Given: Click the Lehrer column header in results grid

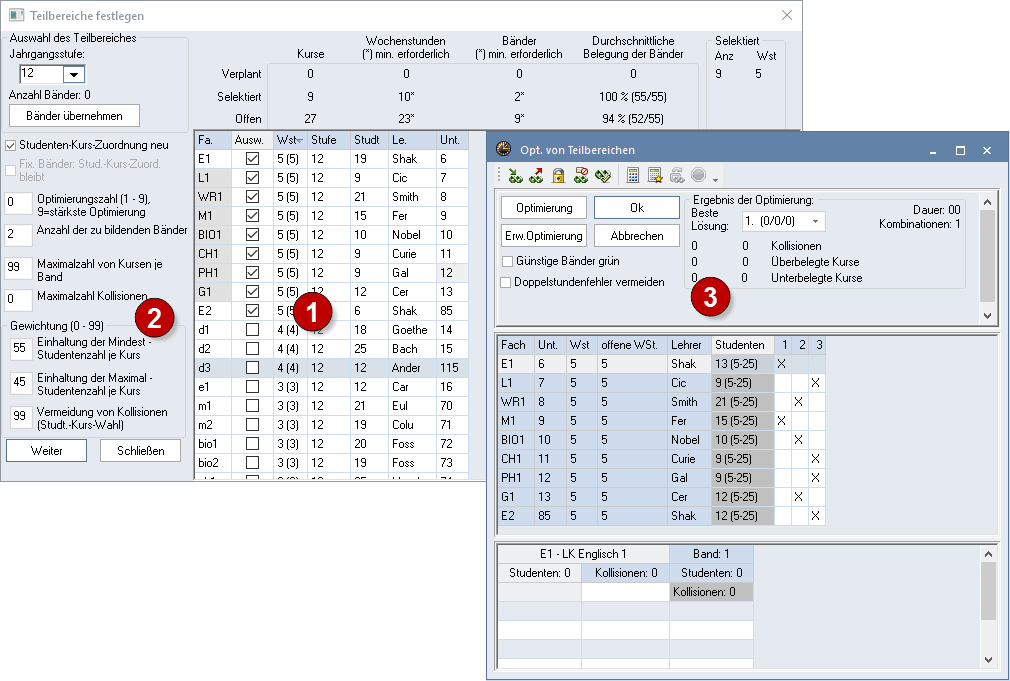Looking at the screenshot, I should [689, 345].
